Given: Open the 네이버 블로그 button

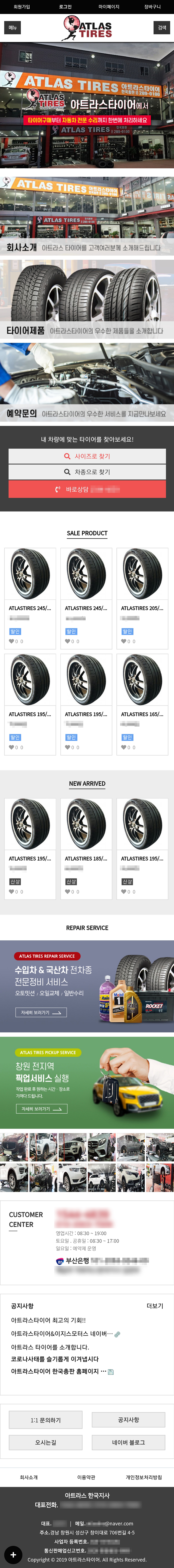Looking at the screenshot, I should coord(128,1443).
